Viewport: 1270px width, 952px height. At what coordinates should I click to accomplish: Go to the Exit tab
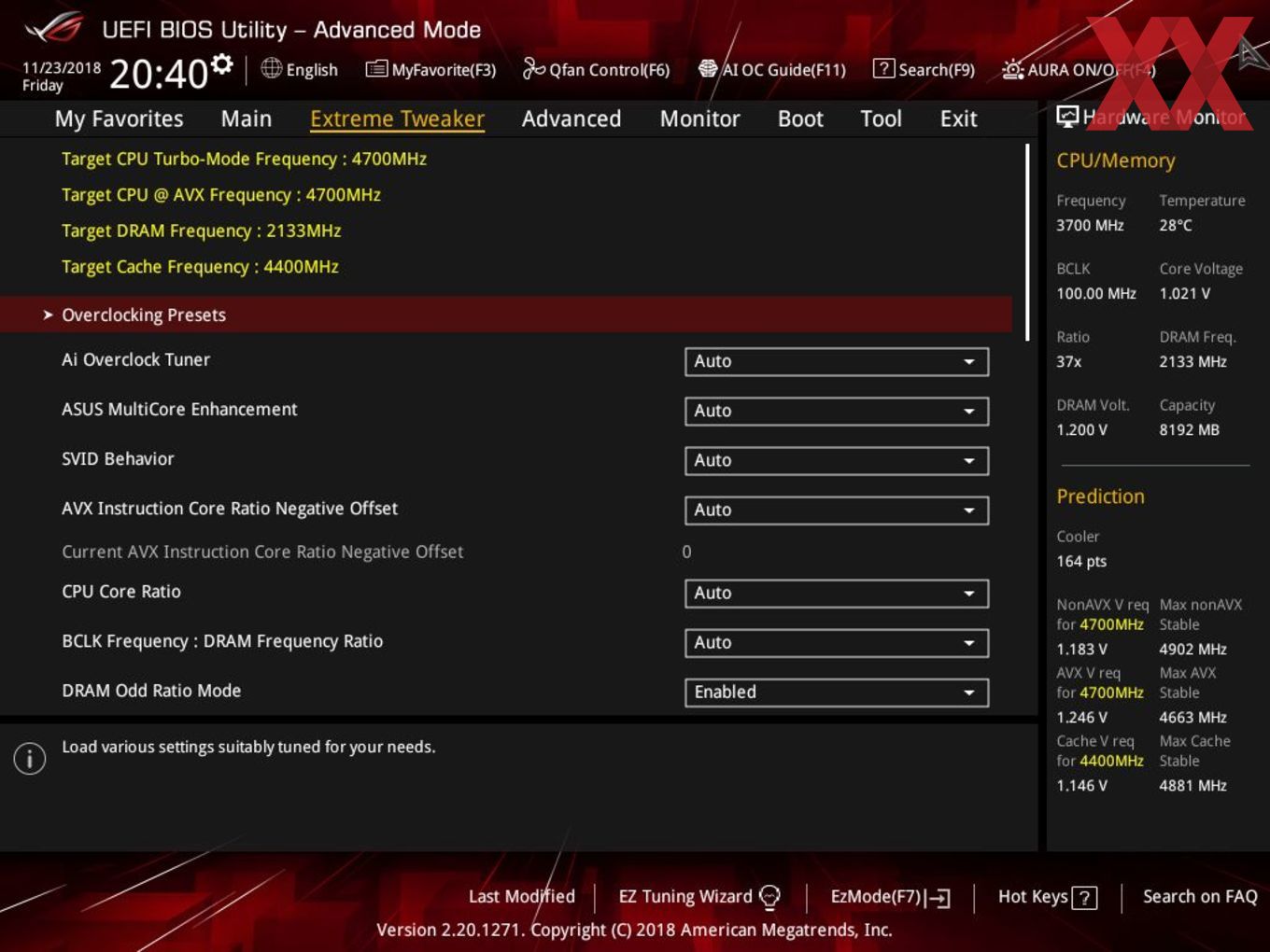(958, 119)
